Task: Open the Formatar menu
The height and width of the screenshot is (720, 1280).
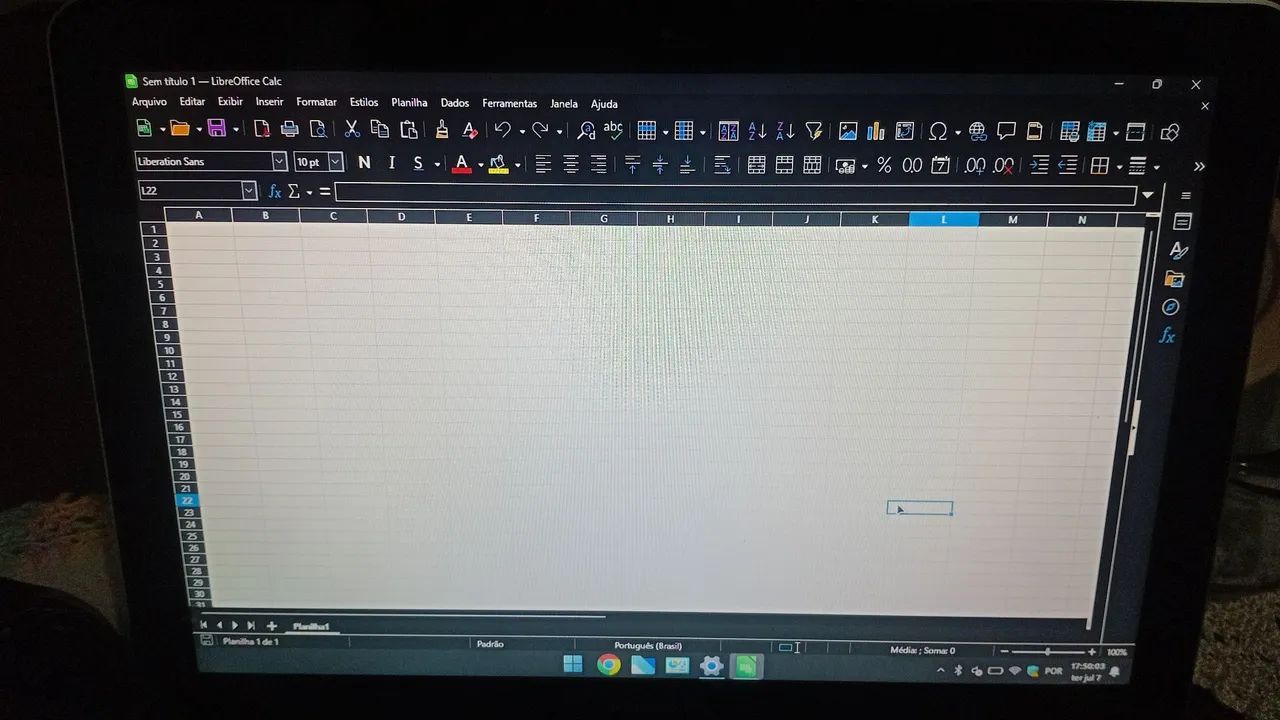Action: tap(316, 102)
